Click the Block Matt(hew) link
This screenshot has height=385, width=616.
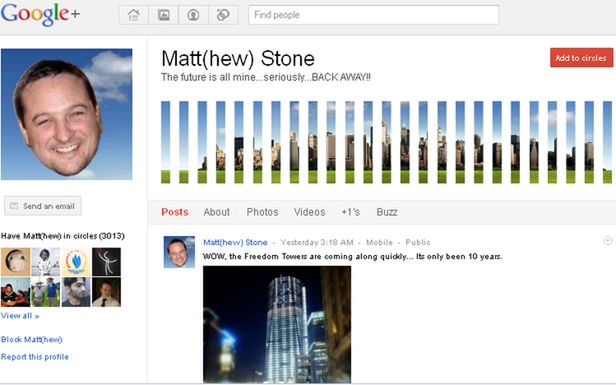point(31,339)
